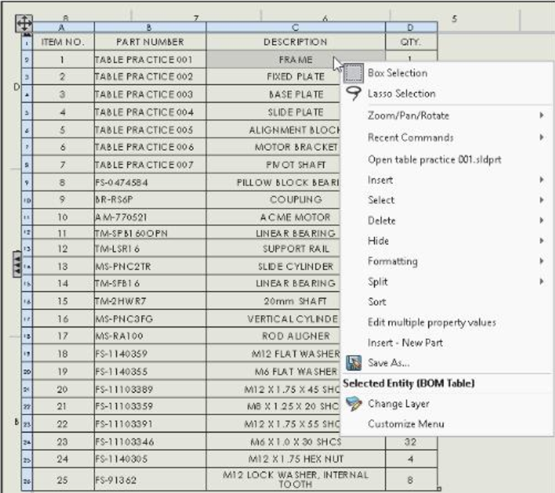Expand the Insert submenu arrow
Image resolution: width=555 pixels, height=493 pixels.
[x=542, y=180]
